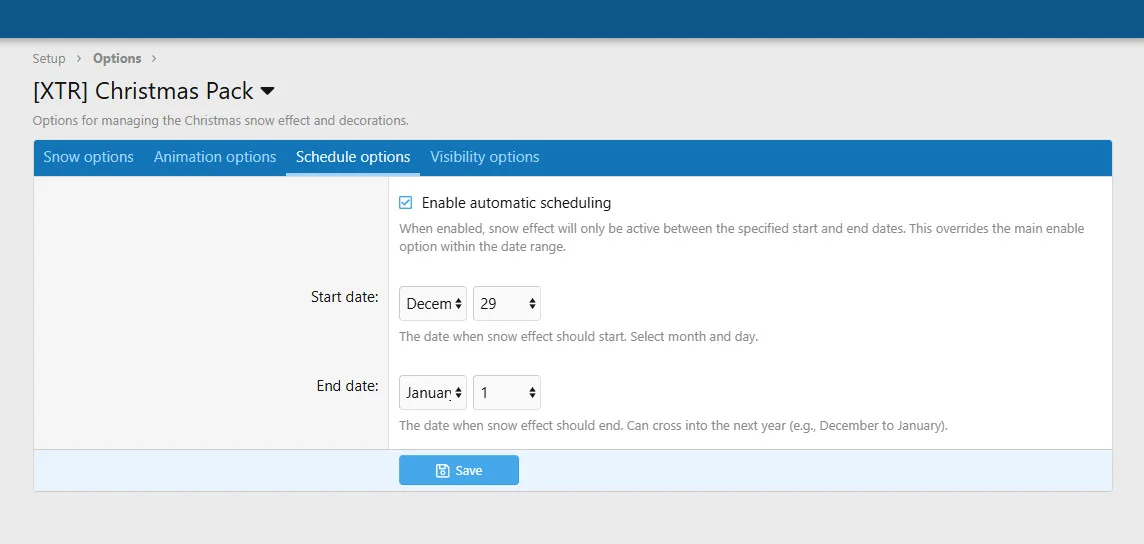This screenshot has width=1144, height=544.
Task: Open the Start date month dropdown
Action: pyautogui.click(x=433, y=303)
